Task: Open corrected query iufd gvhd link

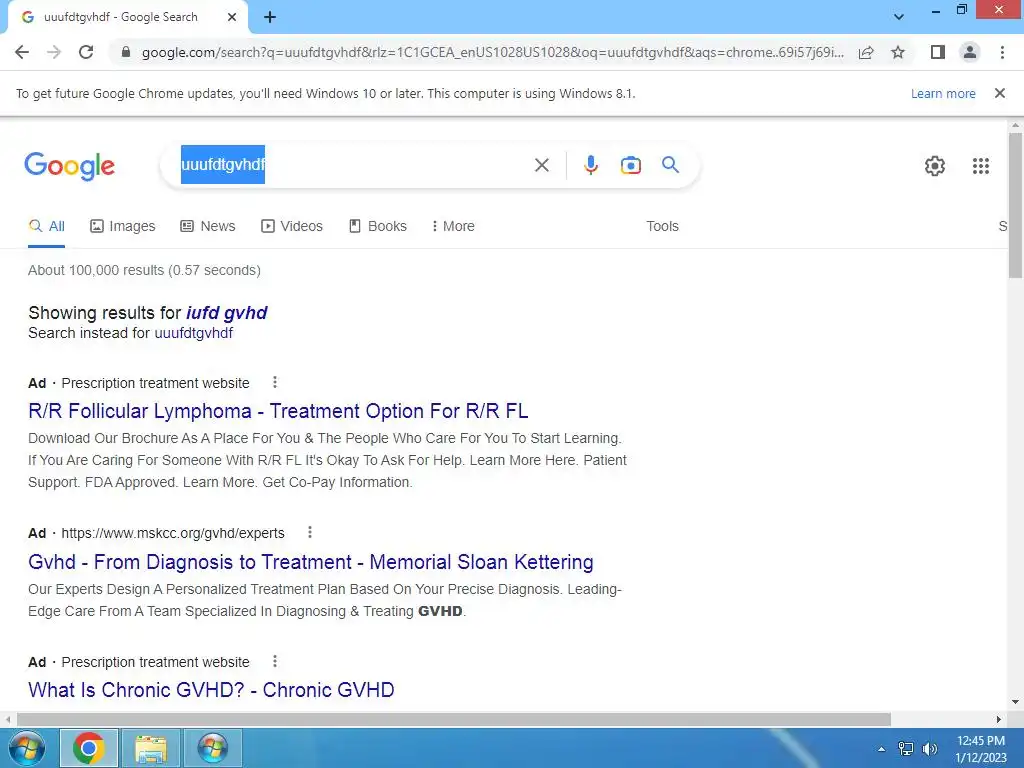Action: [x=227, y=313]
